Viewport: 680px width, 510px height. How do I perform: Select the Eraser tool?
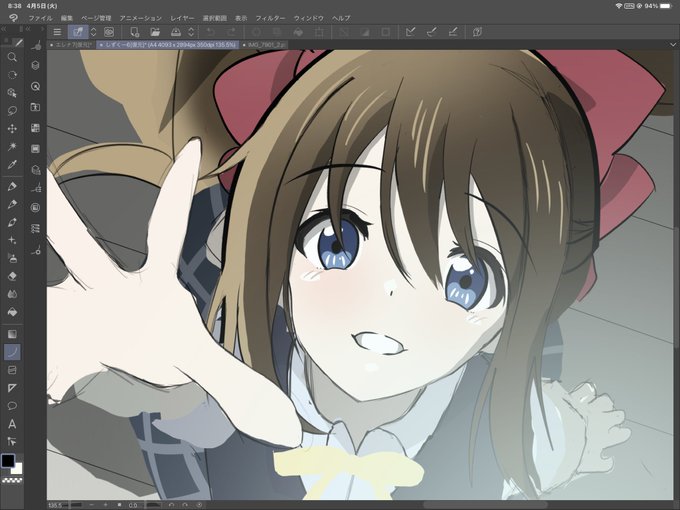pyautogui.click(x=12, y=276)
